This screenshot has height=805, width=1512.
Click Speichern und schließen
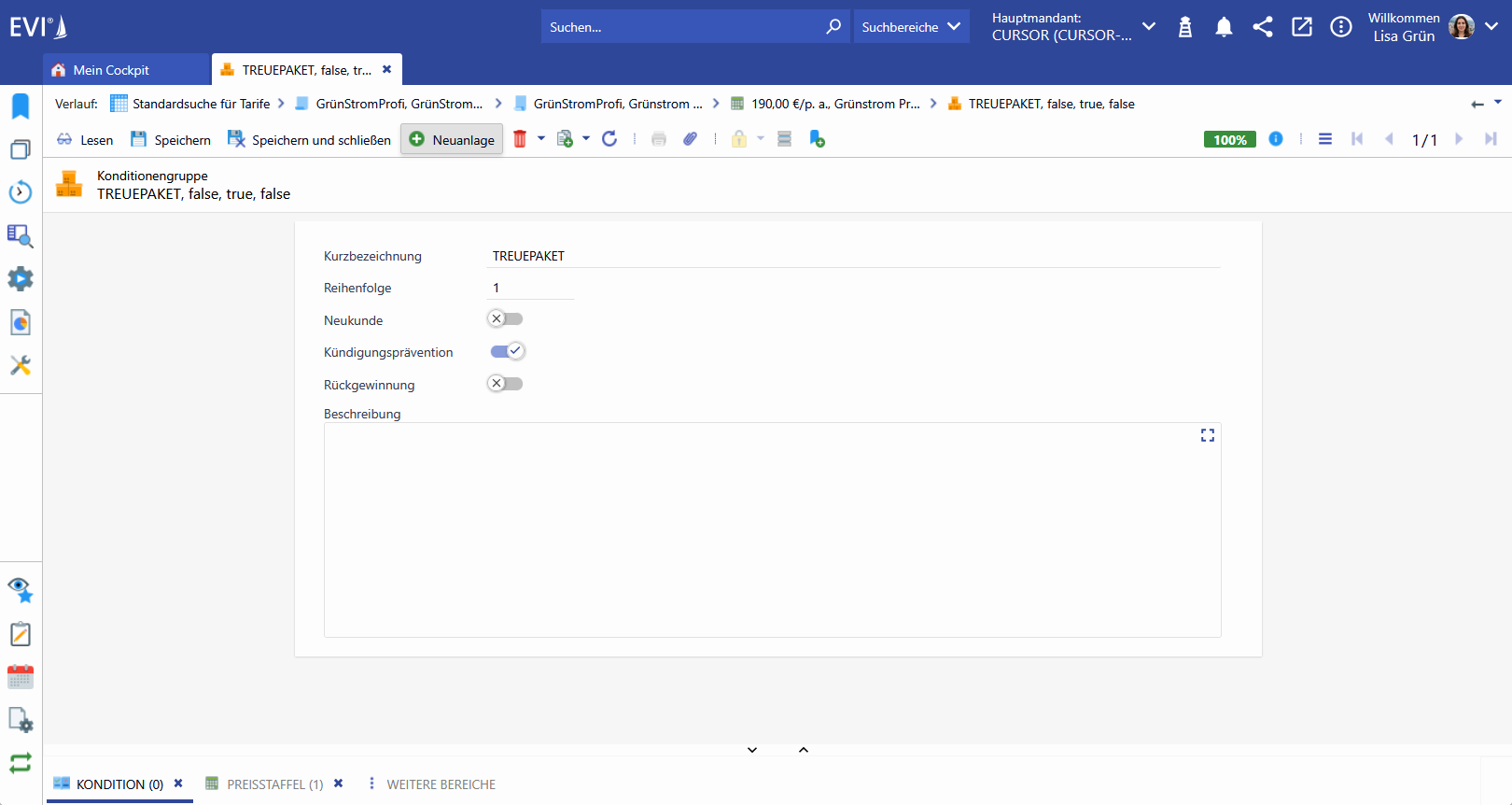click(310, 140)
